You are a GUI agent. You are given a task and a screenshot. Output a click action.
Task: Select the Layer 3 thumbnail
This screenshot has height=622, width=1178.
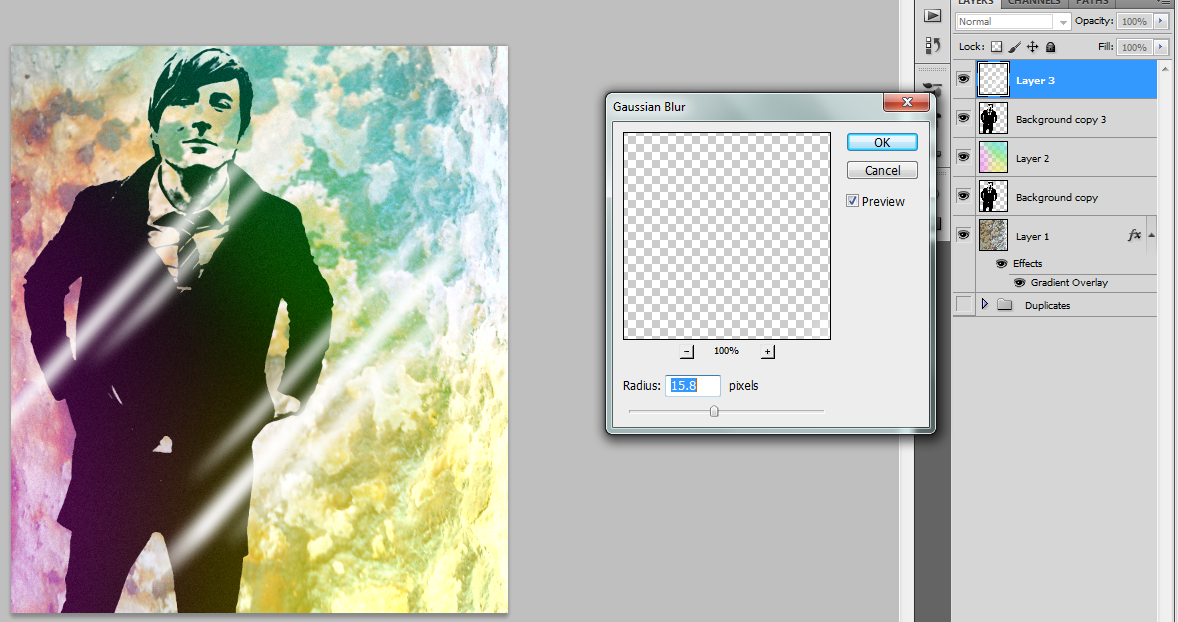point(993,80)
